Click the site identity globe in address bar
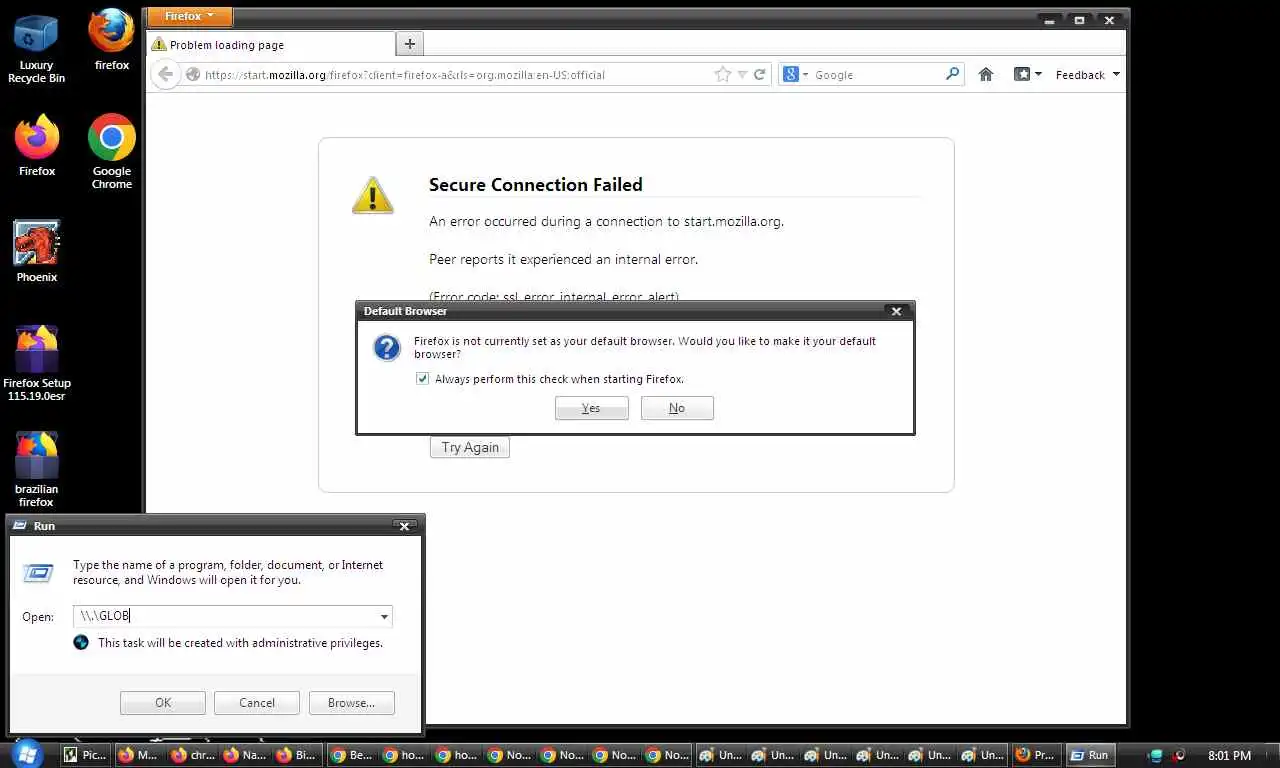Image resolution: width=1280 pixels, height=768 pixels. [193, 74]
